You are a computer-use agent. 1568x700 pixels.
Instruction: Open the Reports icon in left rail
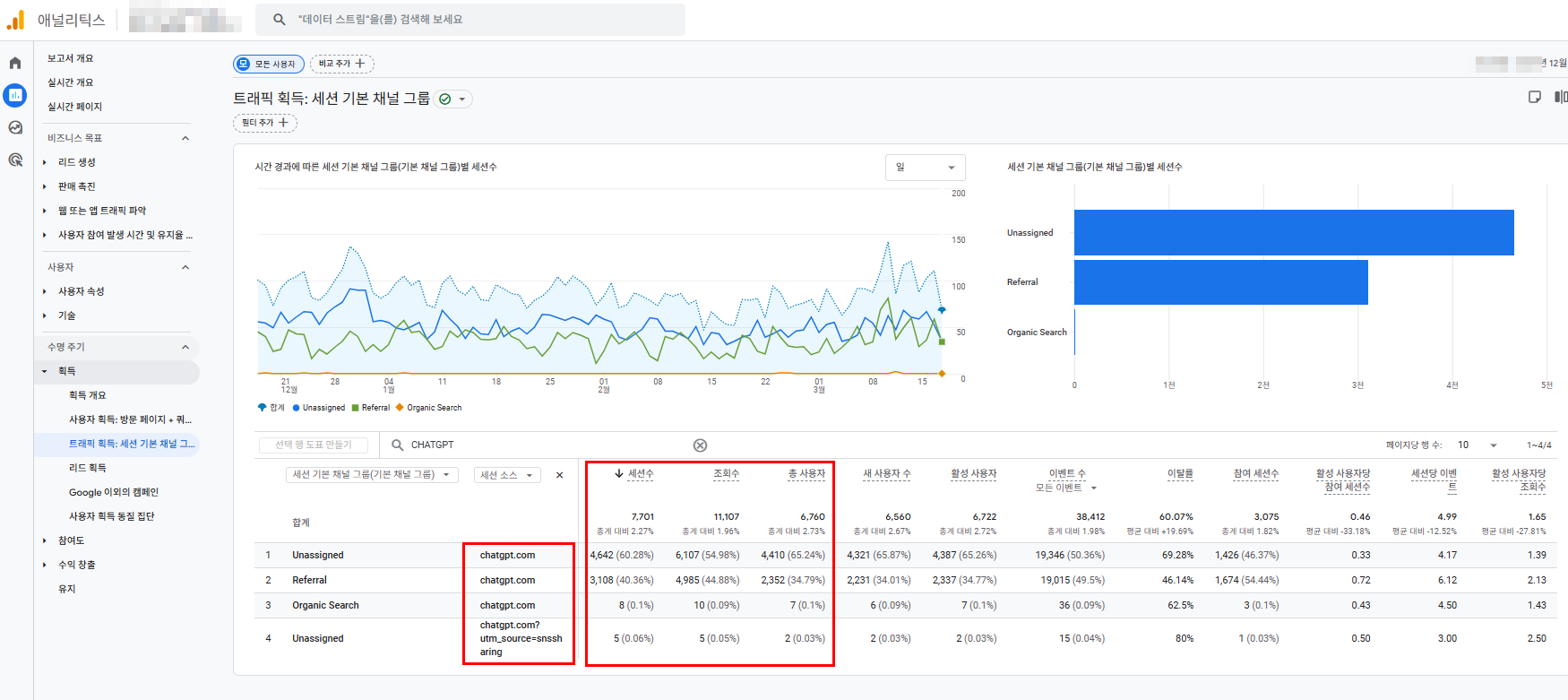pos(15,95)
